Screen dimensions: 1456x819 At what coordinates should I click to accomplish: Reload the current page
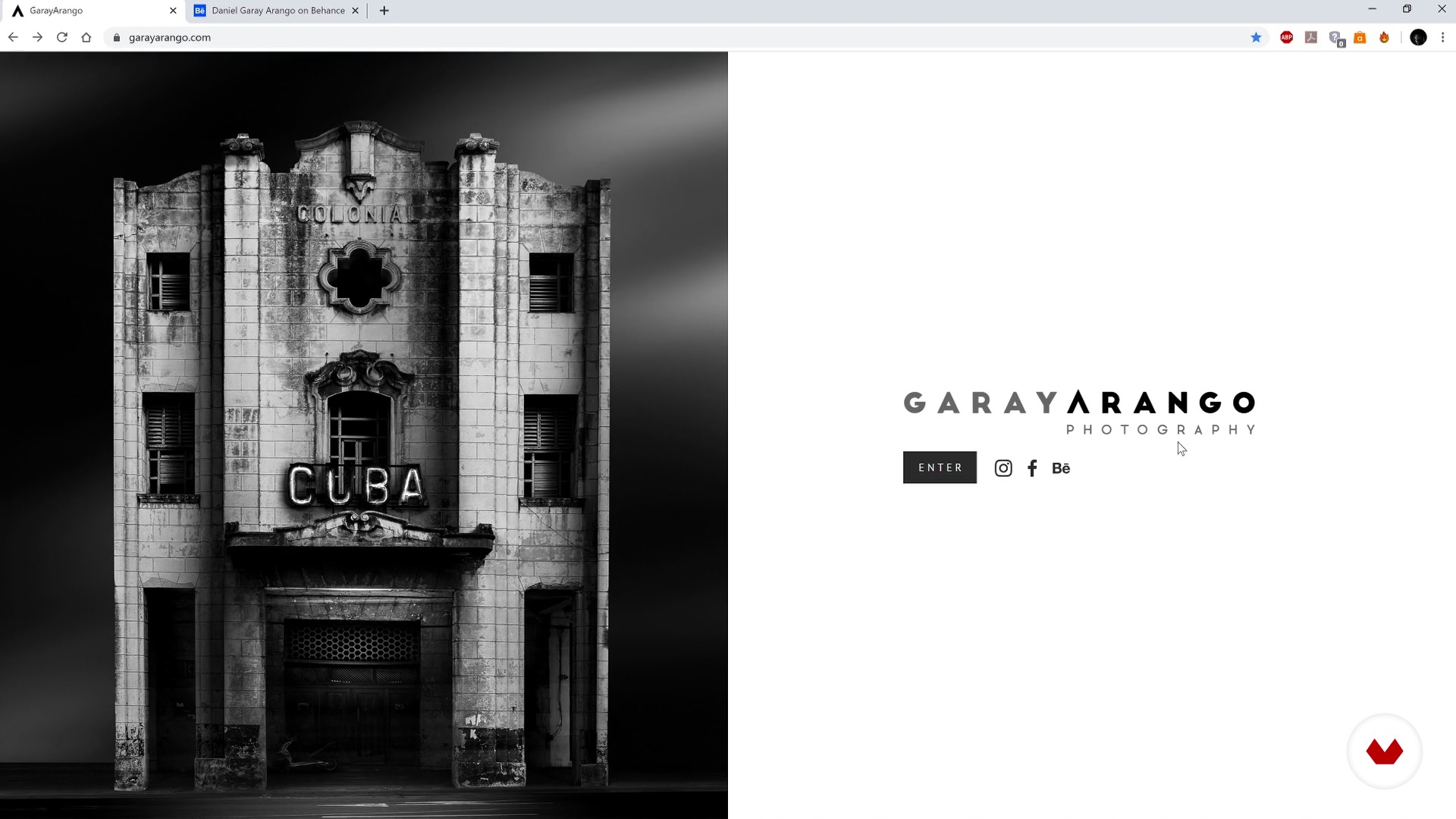[62, 37]
